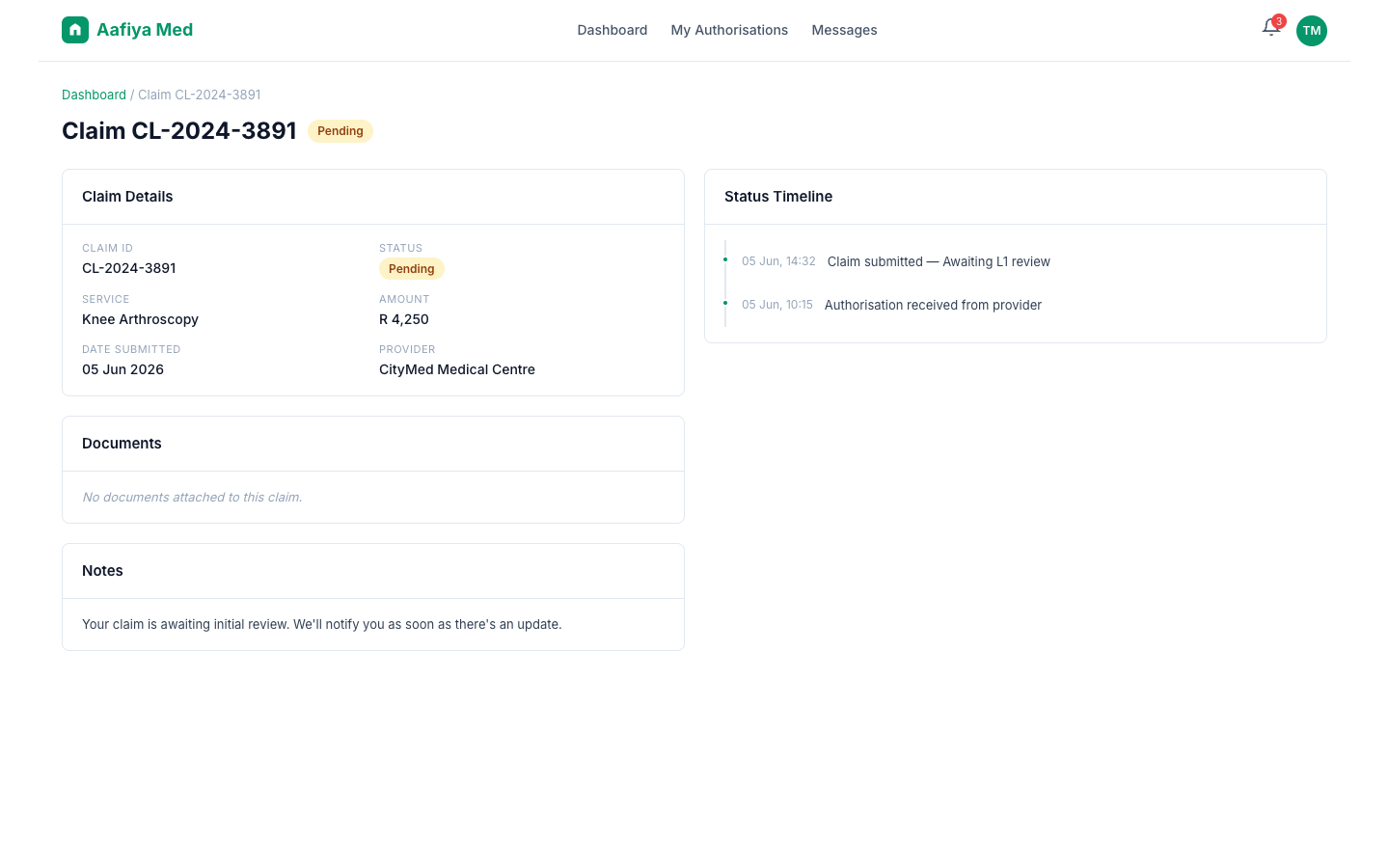Open My Authorisations nav item

(729, 30)
